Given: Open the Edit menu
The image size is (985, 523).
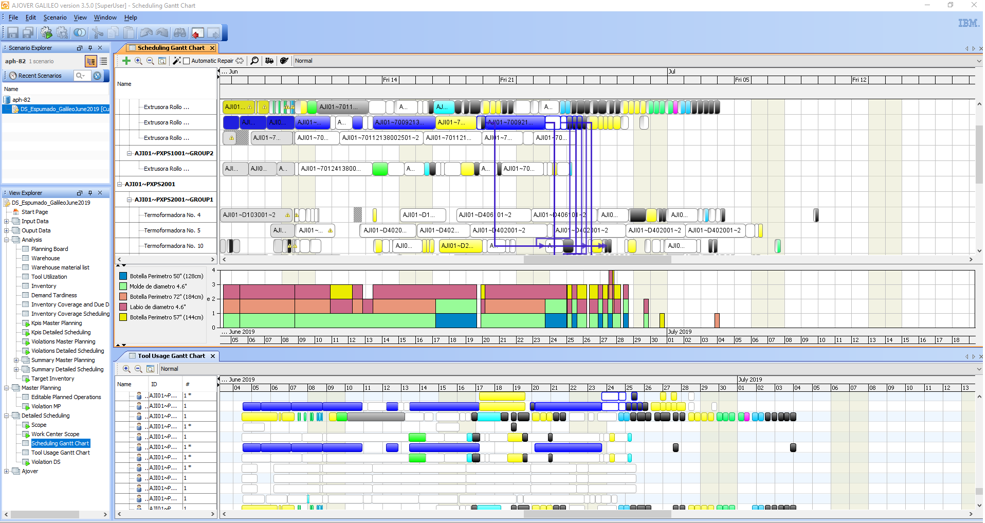Looking at the screenshot, I should click(30, 18).
